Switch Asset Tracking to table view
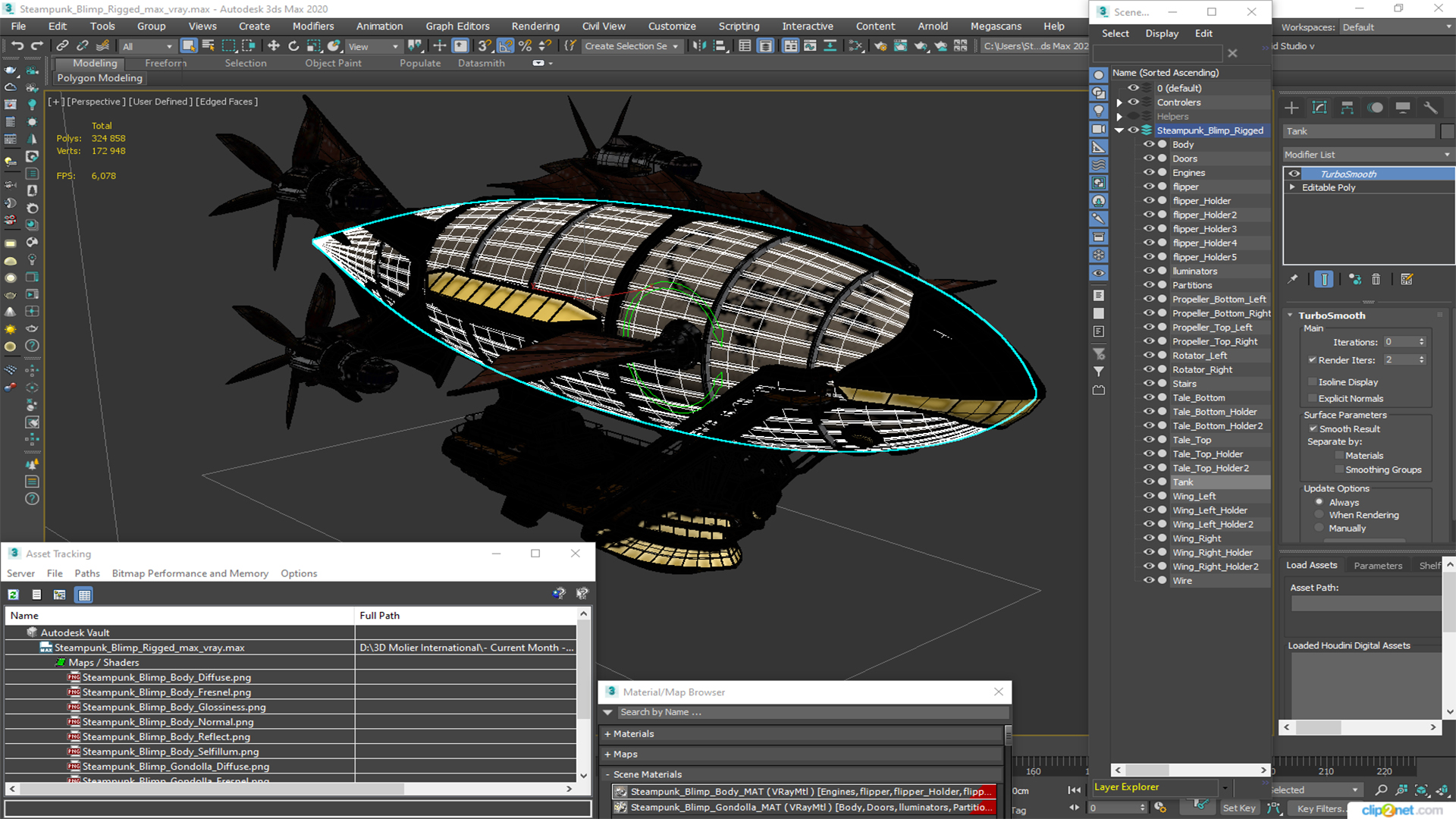1456x819 pixels. coord(84,595)
